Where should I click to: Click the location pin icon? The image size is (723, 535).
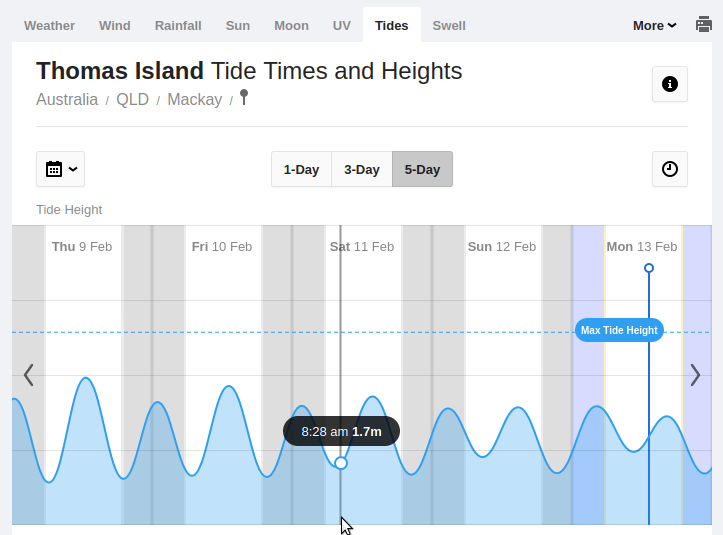pos(244,98)
